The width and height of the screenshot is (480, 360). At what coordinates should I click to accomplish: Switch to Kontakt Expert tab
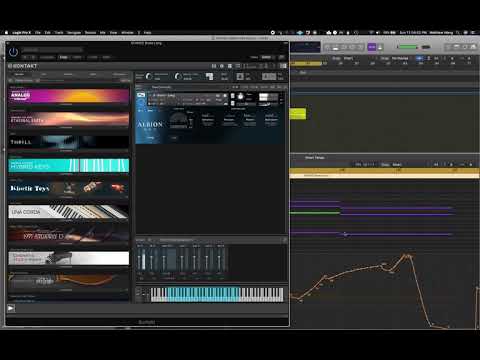93,74
